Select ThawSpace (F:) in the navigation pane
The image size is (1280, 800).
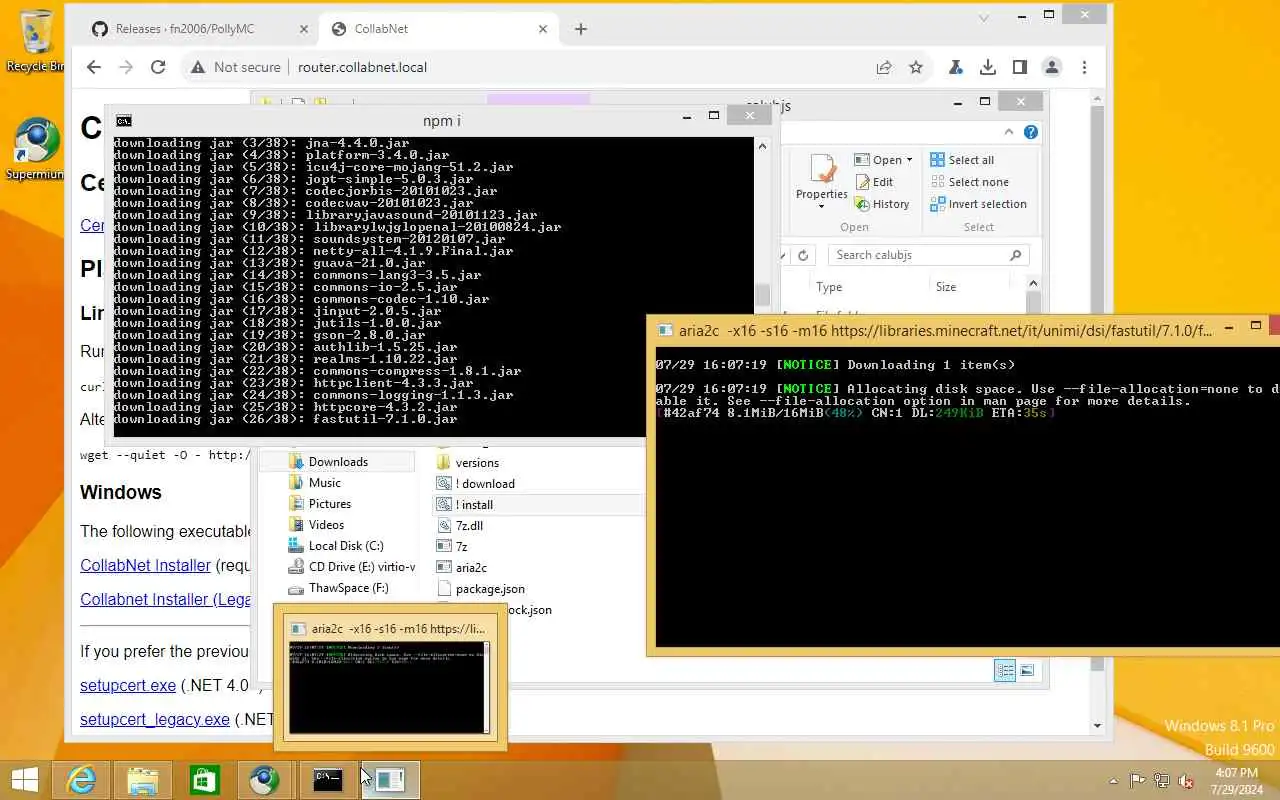[x=348, y=587]
